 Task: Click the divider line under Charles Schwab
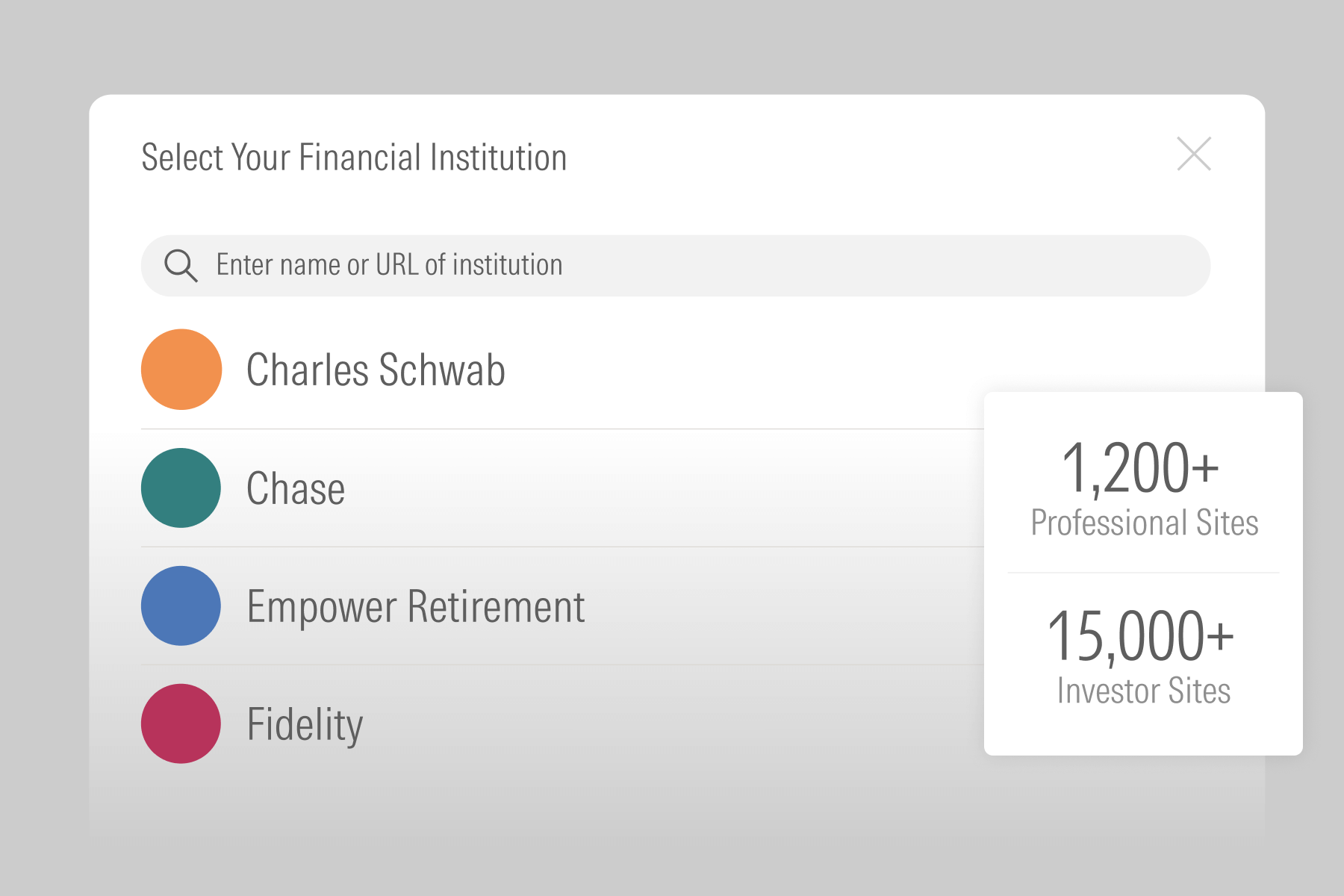pos(560,429)
